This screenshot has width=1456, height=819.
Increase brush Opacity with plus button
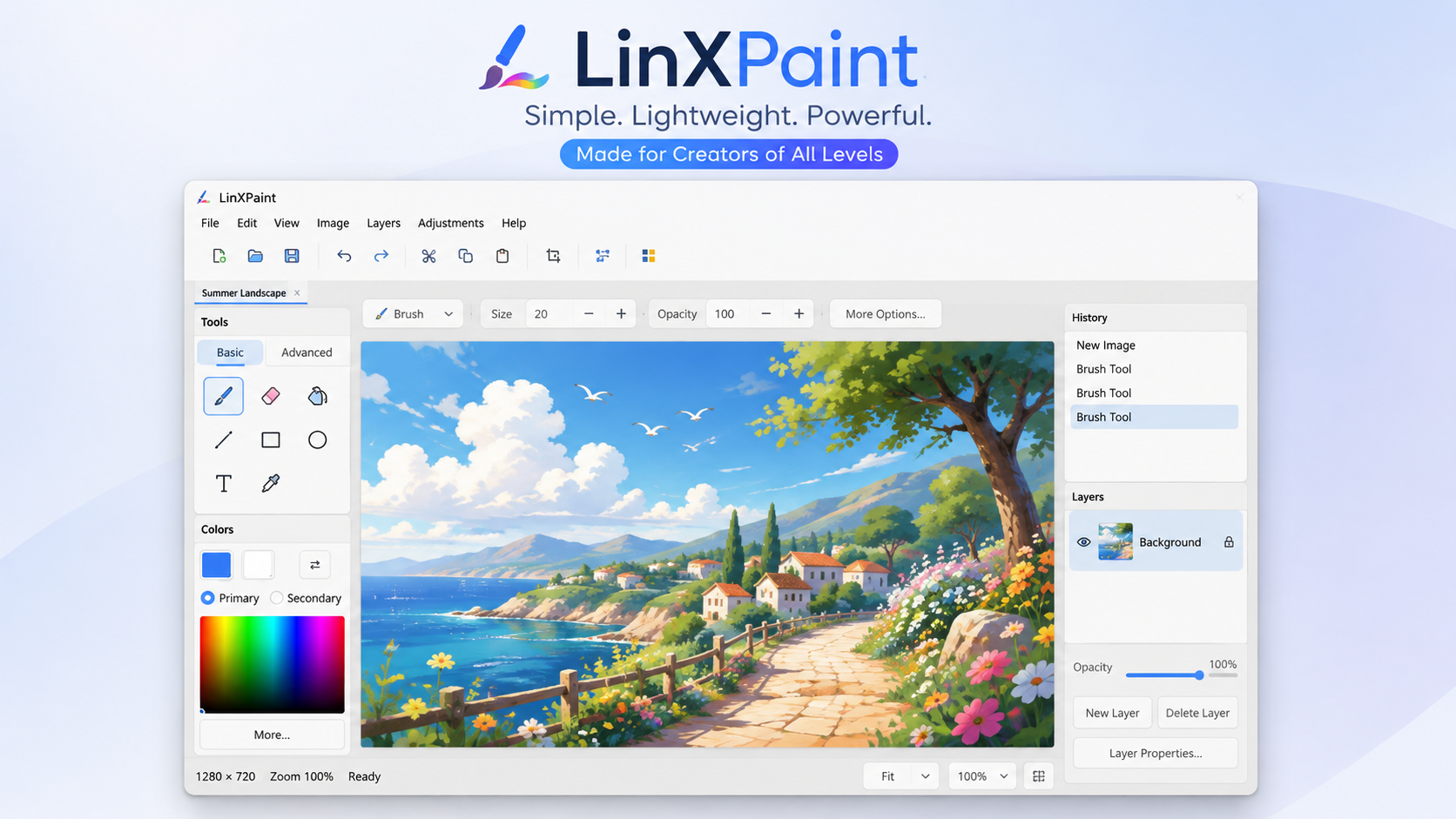pos(799,314)
